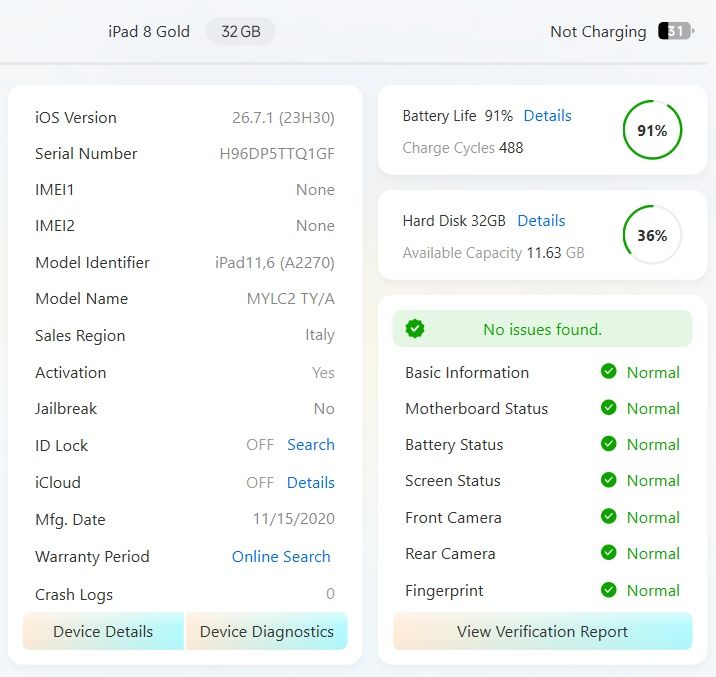Image resolution: width=716 pixels, height=677 pixels.
Task: Click the green check icon for Screen Status
Action: point(609,480)
